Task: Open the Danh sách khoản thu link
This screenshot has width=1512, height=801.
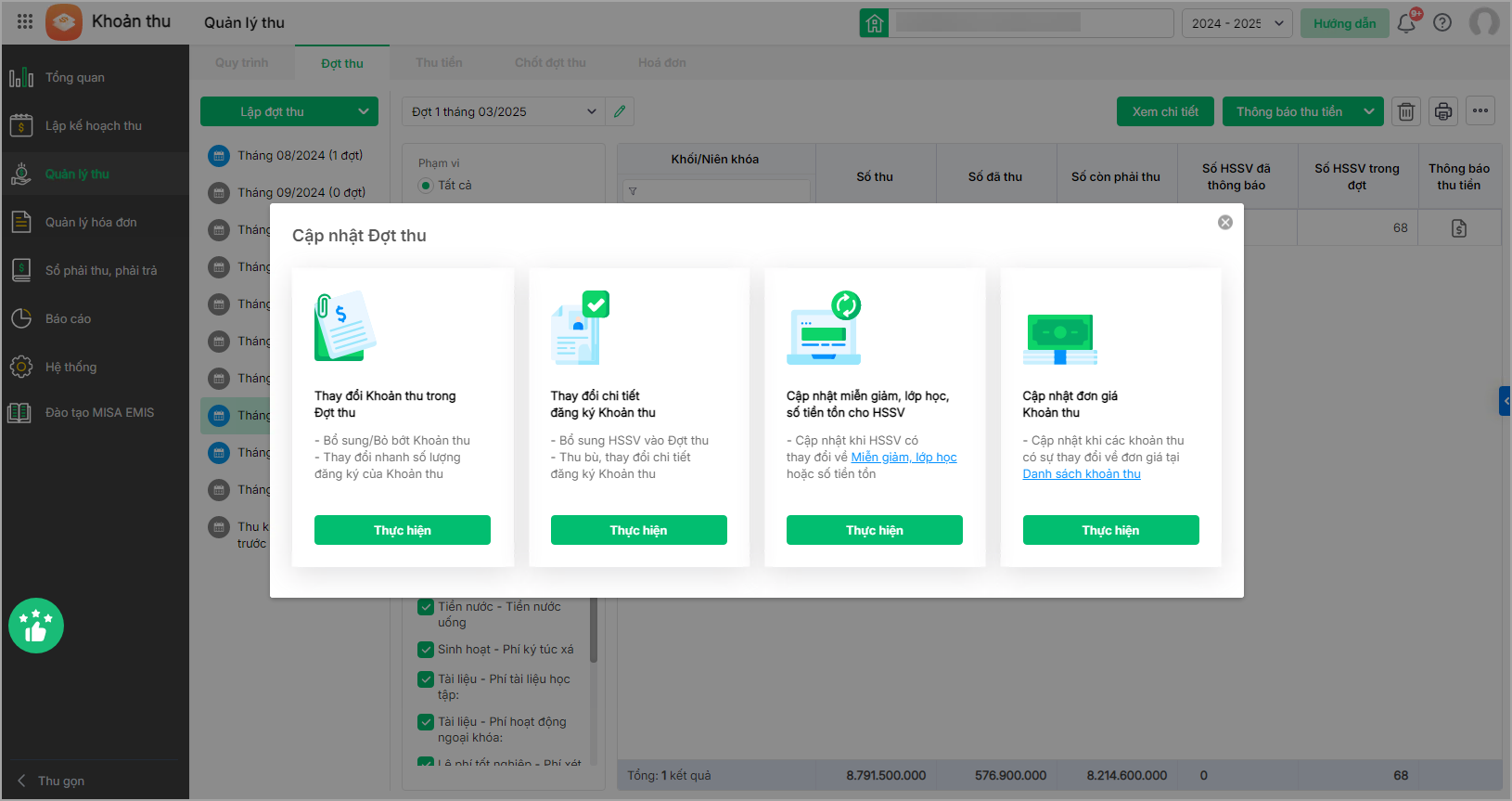Action: coord(1082,474)
